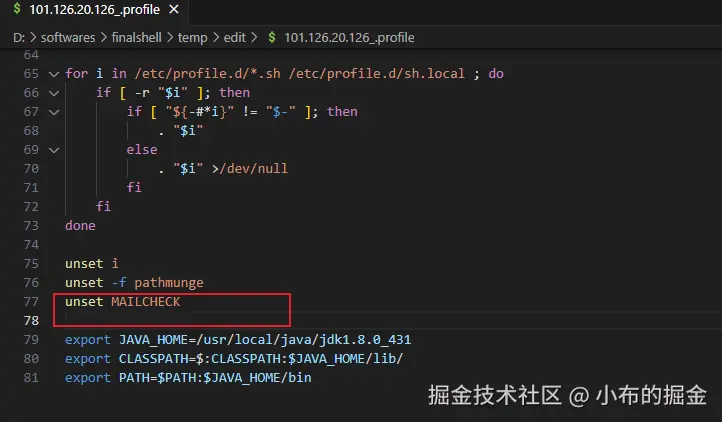Screen dimensions: 722x422
Task: Click 'pathmunge' on line 76
Action: [169, 282]
